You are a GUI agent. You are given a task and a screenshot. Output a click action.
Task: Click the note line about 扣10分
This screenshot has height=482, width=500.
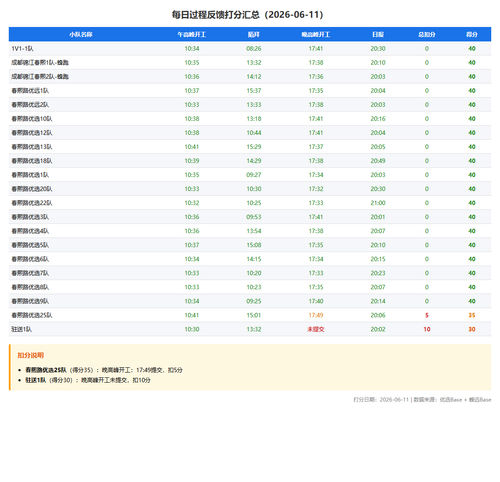(x=88, y=380)
